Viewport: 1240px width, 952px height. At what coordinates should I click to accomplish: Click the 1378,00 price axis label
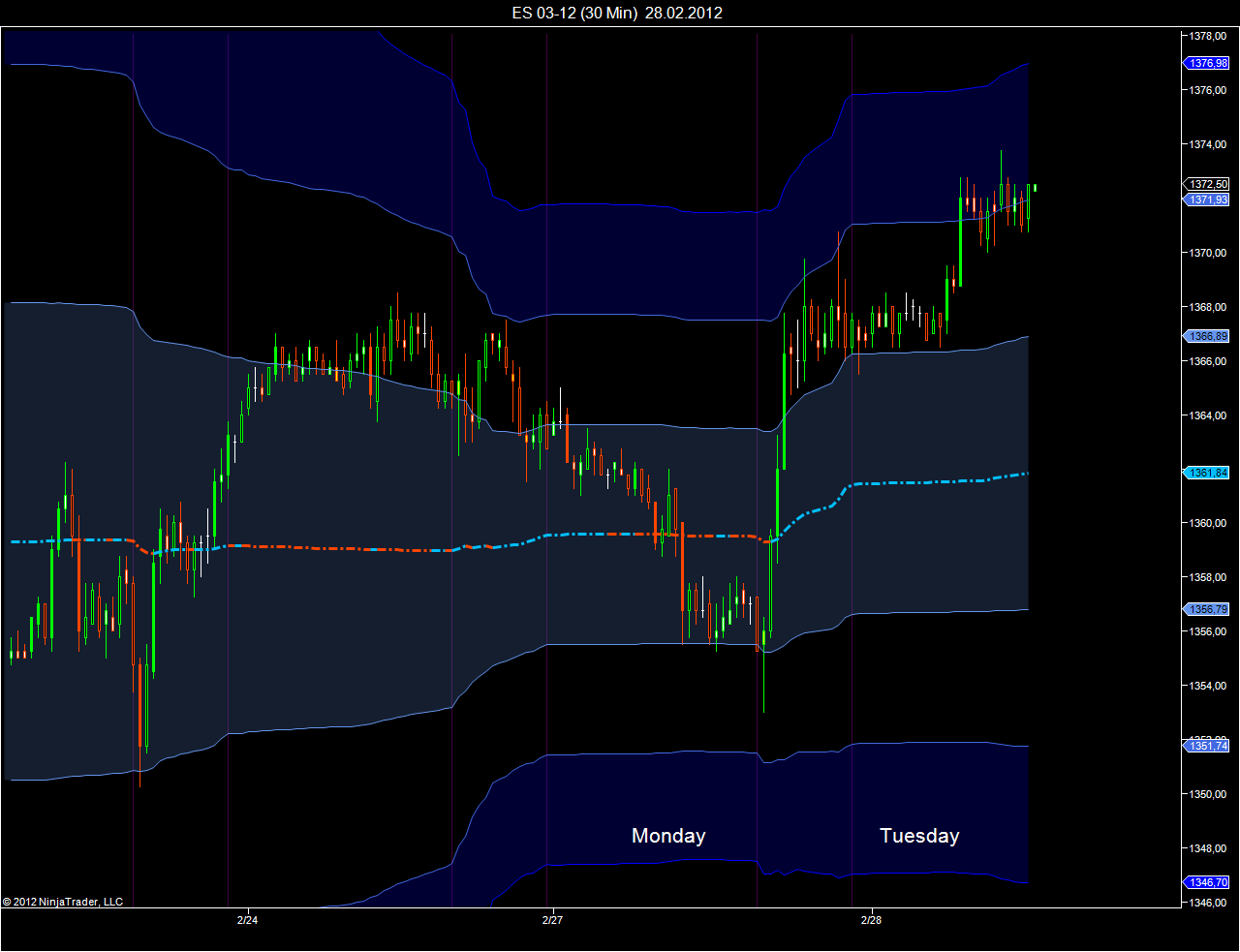point(1208,36)
